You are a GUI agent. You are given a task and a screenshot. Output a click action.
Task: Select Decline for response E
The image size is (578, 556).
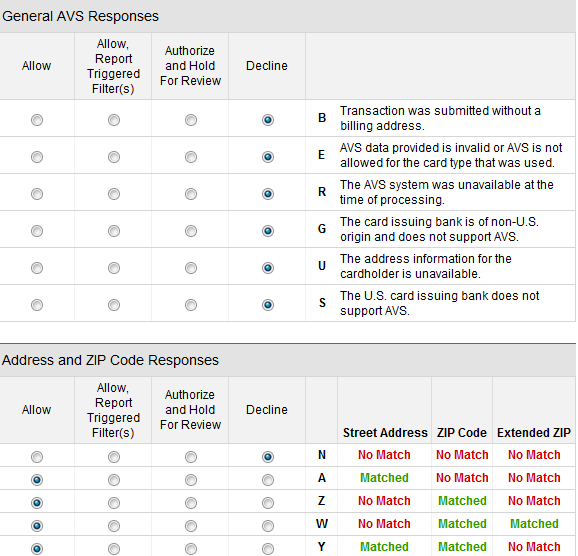(268, 157)
